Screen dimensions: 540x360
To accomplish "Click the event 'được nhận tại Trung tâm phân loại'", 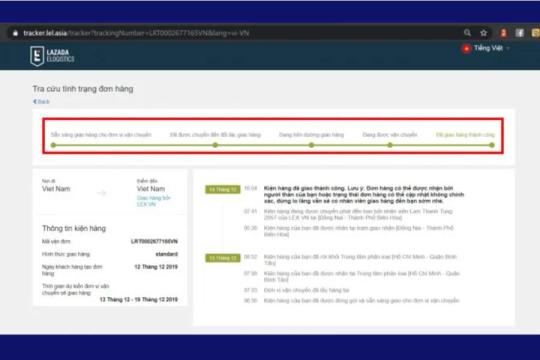I will [362, 276].
